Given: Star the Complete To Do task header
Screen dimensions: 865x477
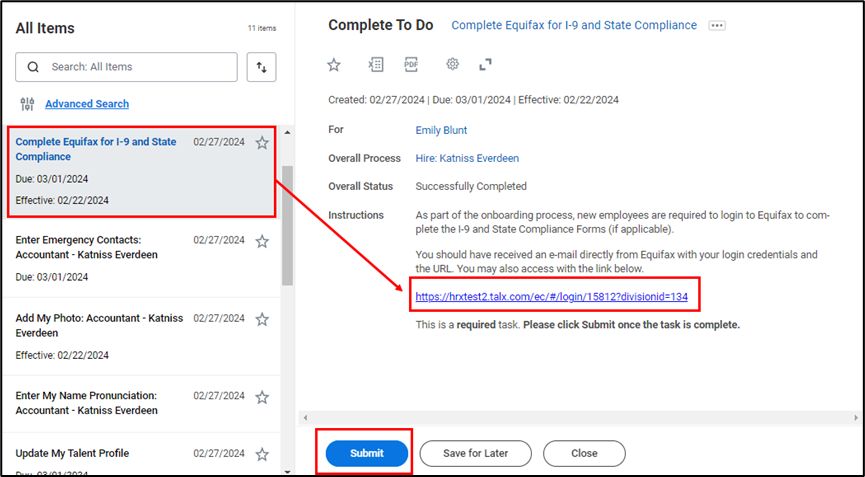Looking at the screenshot, I should [334, 65].
